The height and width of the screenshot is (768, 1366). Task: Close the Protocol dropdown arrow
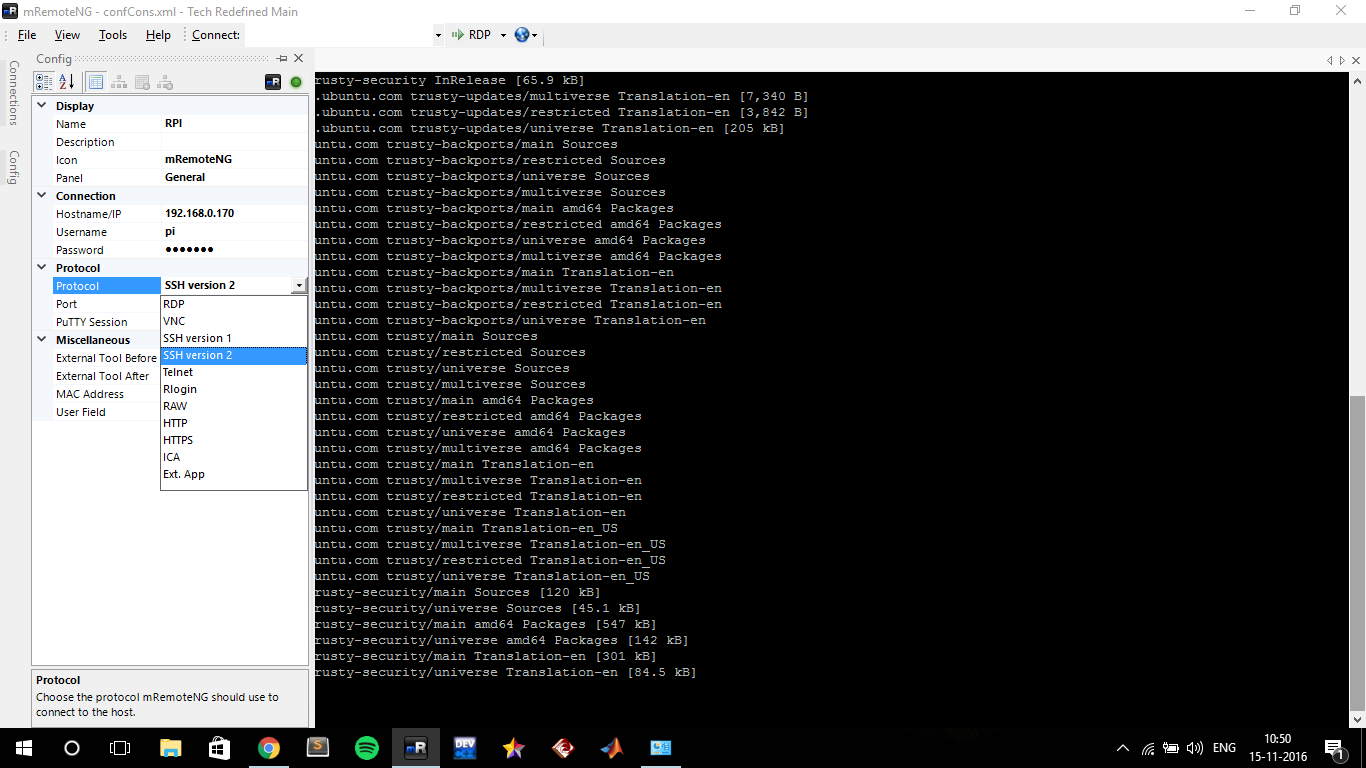(x=298, y=285)
